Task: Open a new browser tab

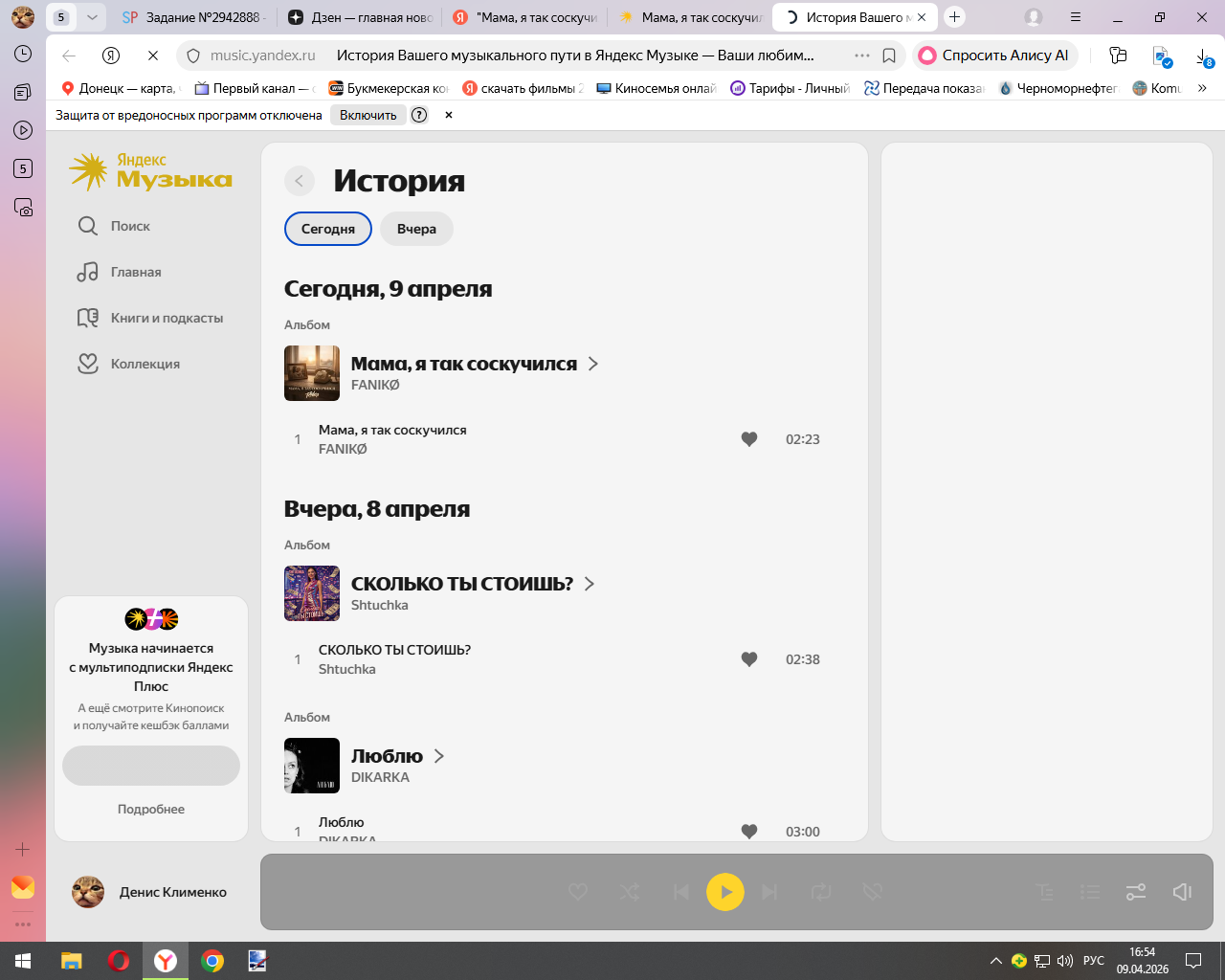Action: pos(954,17)
